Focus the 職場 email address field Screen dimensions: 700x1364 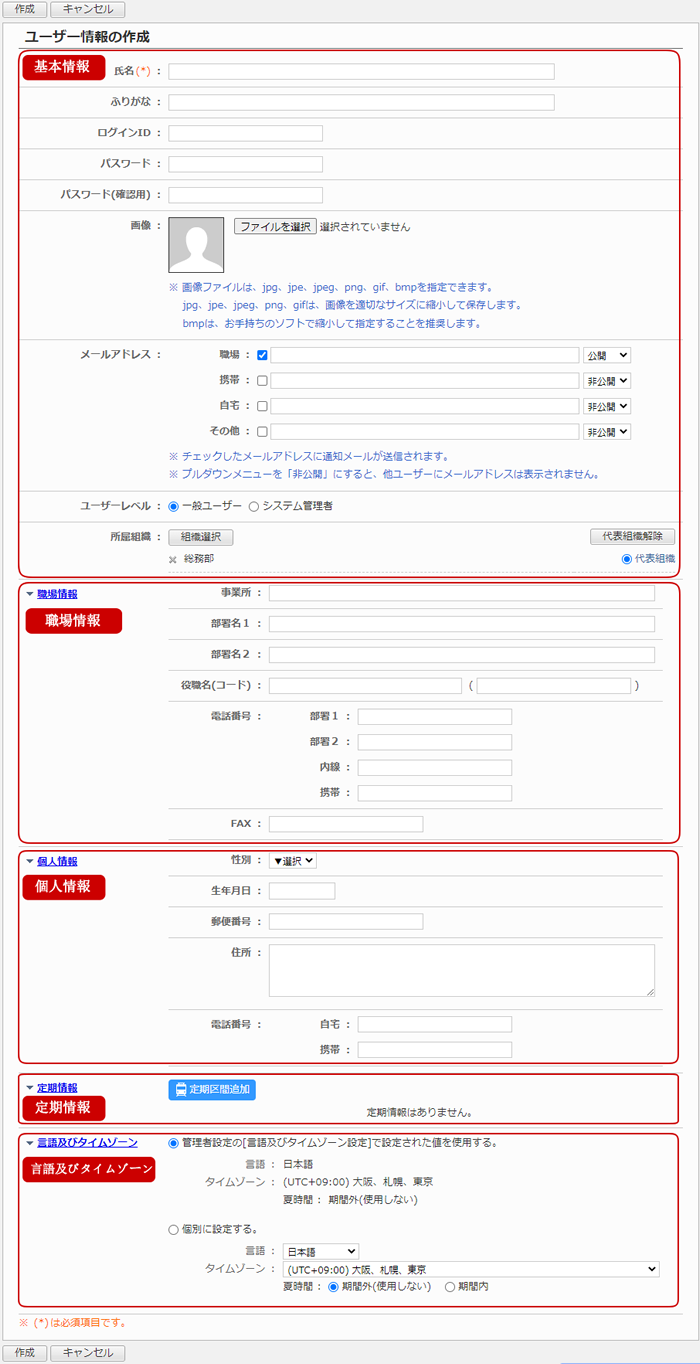click(425, 355)
